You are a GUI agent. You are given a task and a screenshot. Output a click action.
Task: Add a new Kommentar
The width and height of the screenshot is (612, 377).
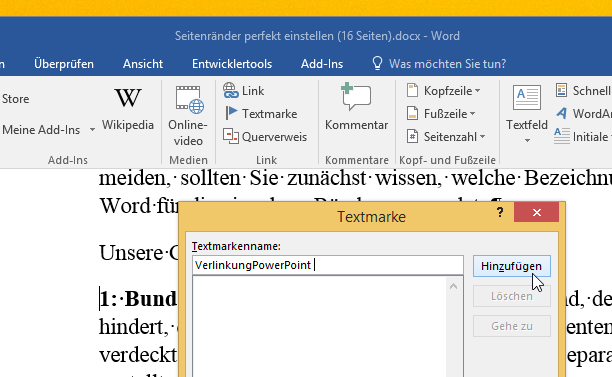point(356,107)
